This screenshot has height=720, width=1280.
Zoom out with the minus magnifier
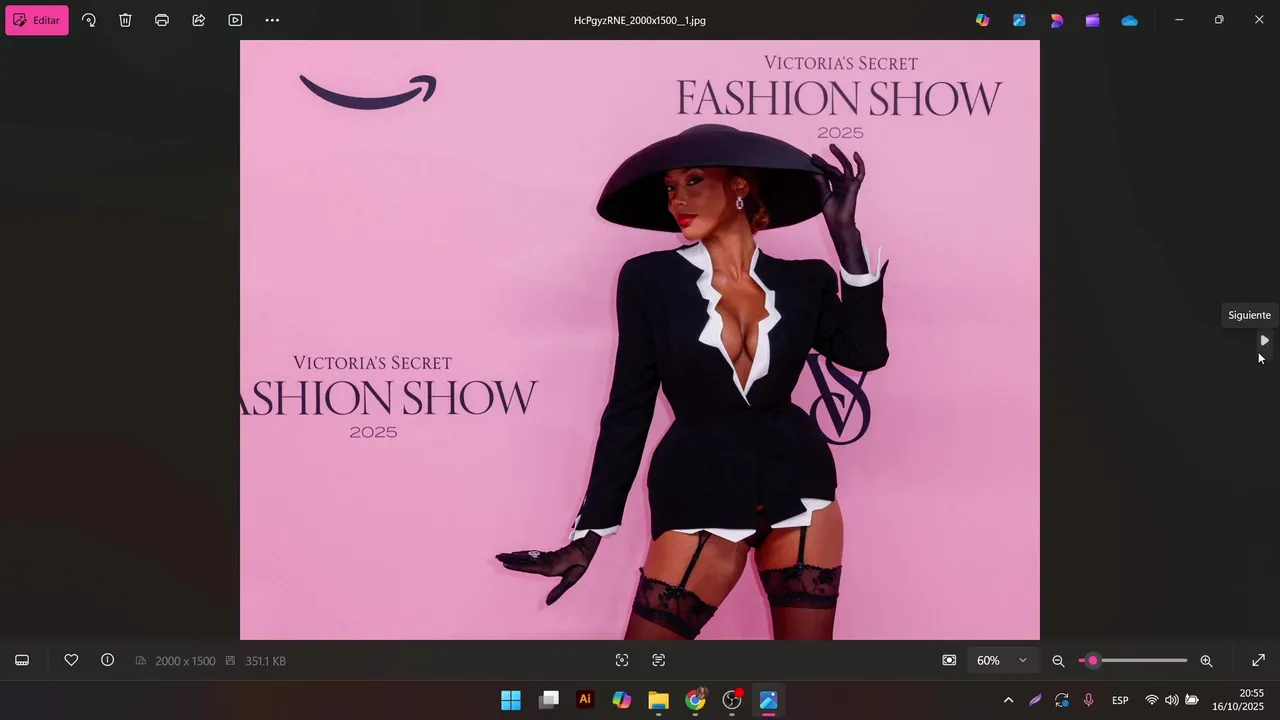pyautogui.click(x=1058, y=661)
